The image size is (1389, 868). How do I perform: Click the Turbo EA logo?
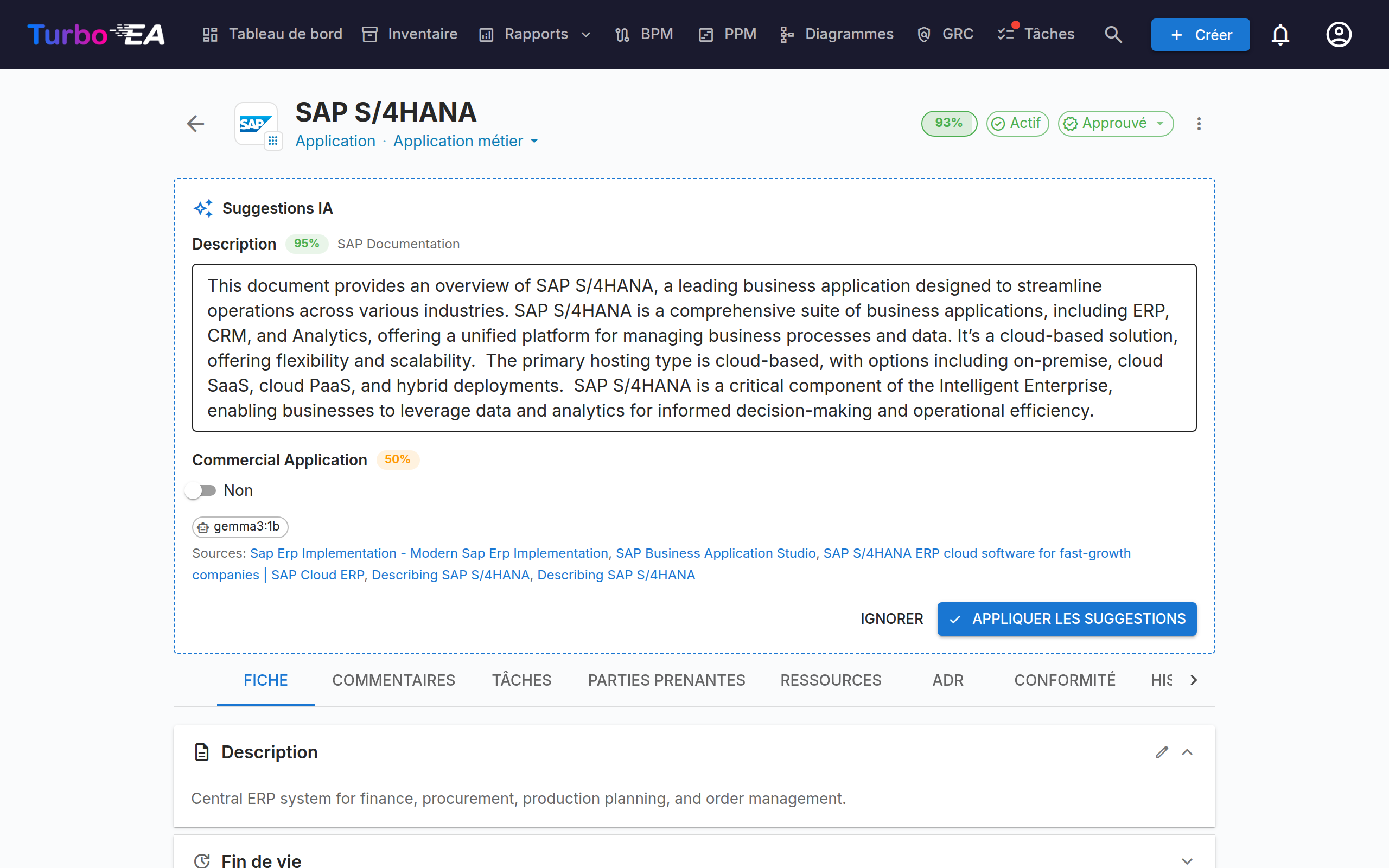coord(96,34)
